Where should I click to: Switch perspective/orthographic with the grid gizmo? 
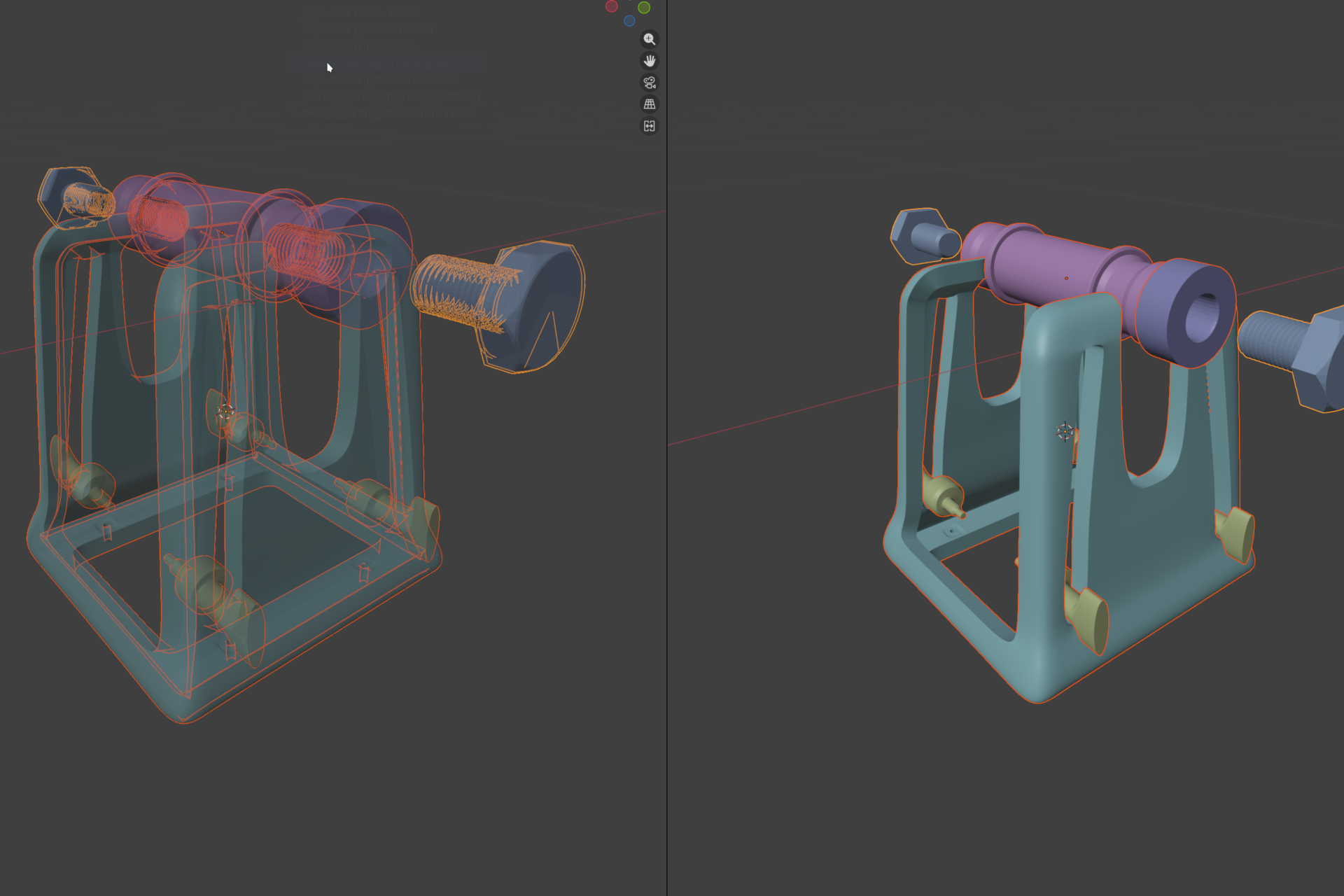click(649, 104)
